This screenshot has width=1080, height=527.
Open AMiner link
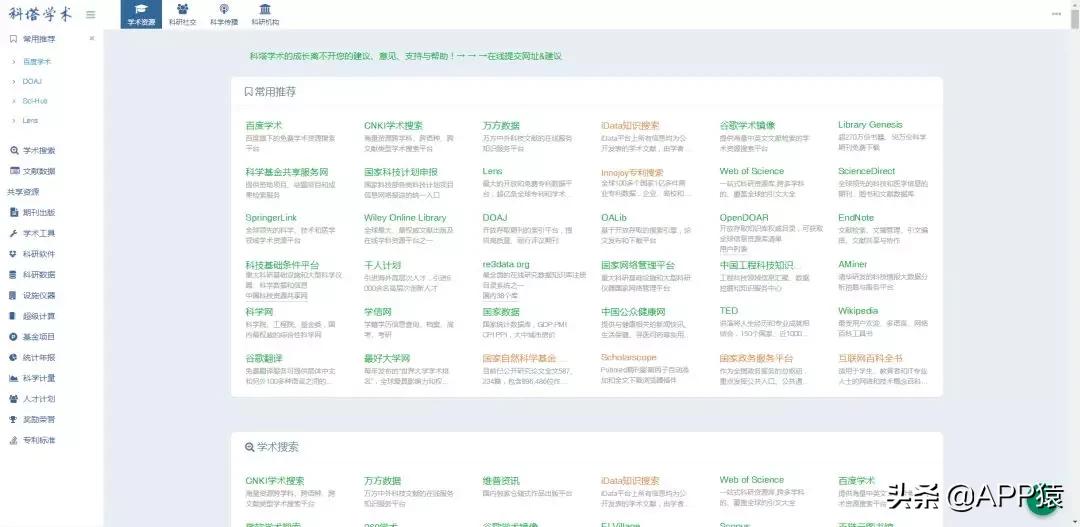[x=852, y=265]
